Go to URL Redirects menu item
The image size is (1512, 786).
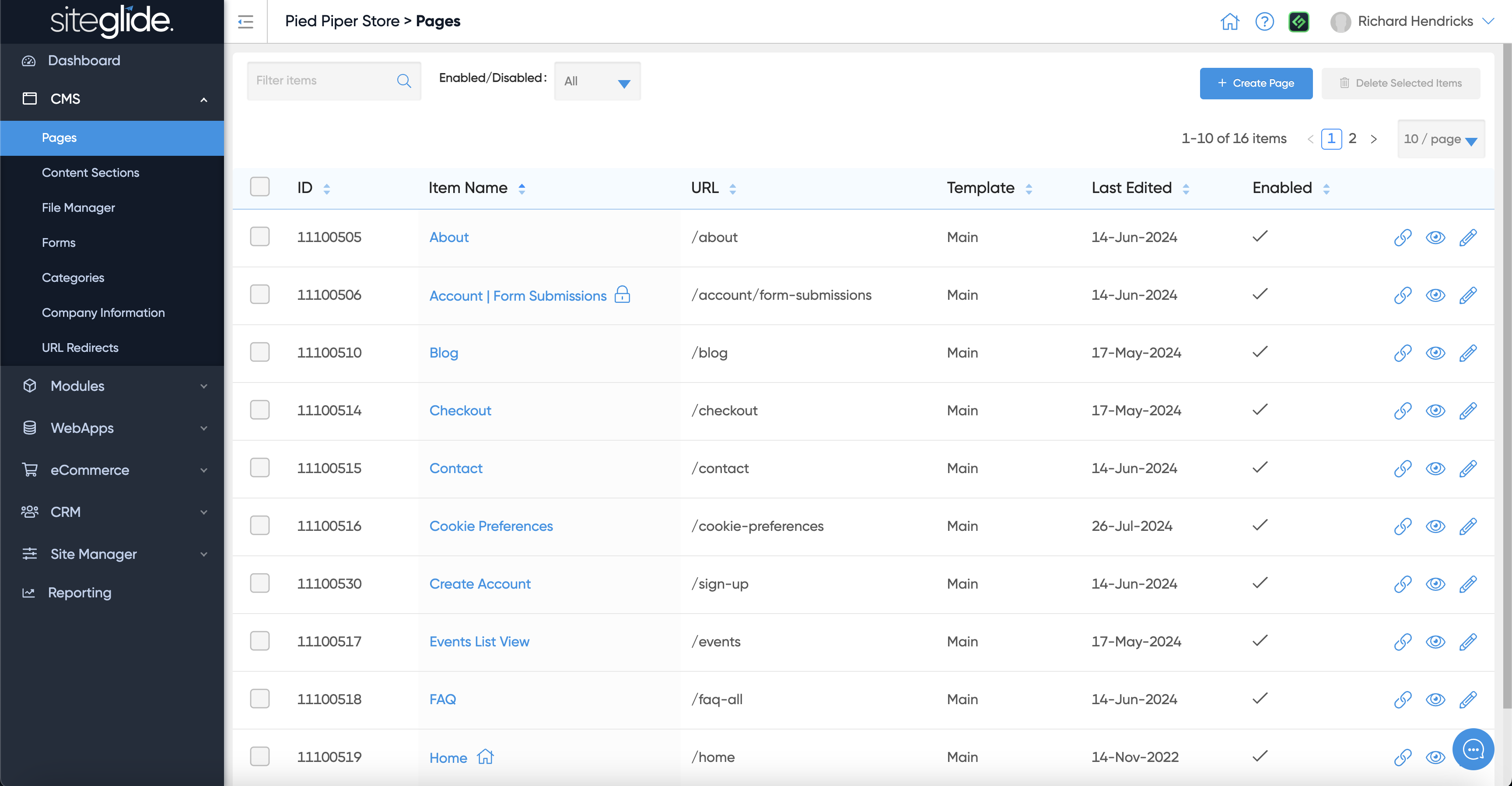80,347
